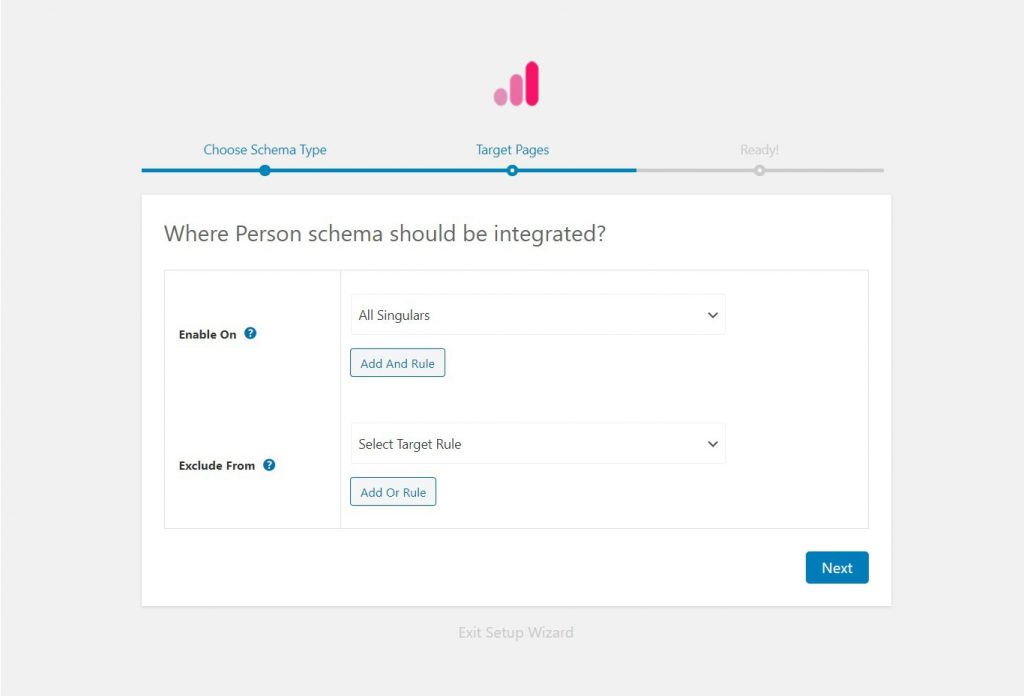Click the pink bar chart logo

click(x=516, y=85)
